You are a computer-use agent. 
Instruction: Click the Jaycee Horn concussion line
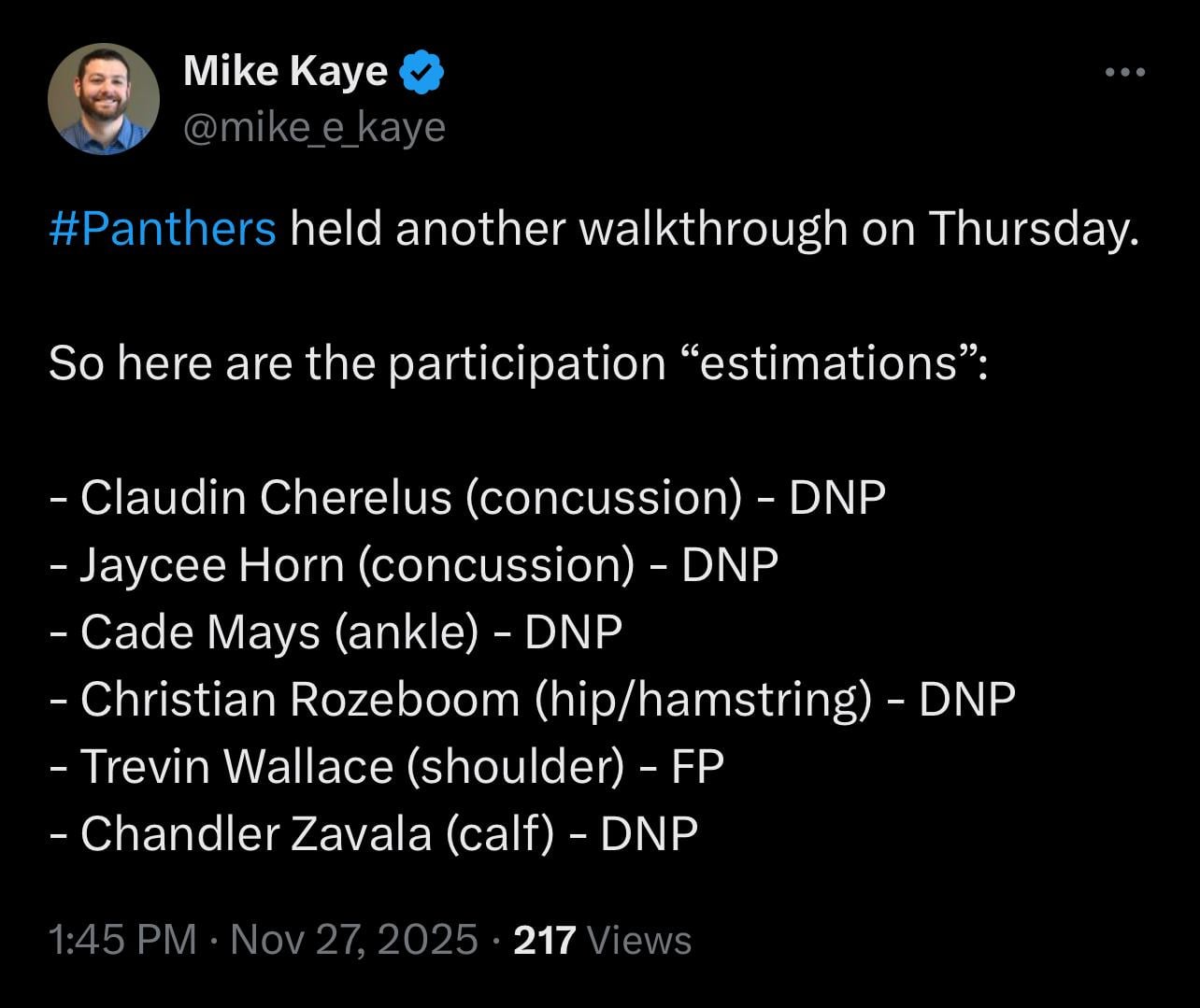[413, 564]
